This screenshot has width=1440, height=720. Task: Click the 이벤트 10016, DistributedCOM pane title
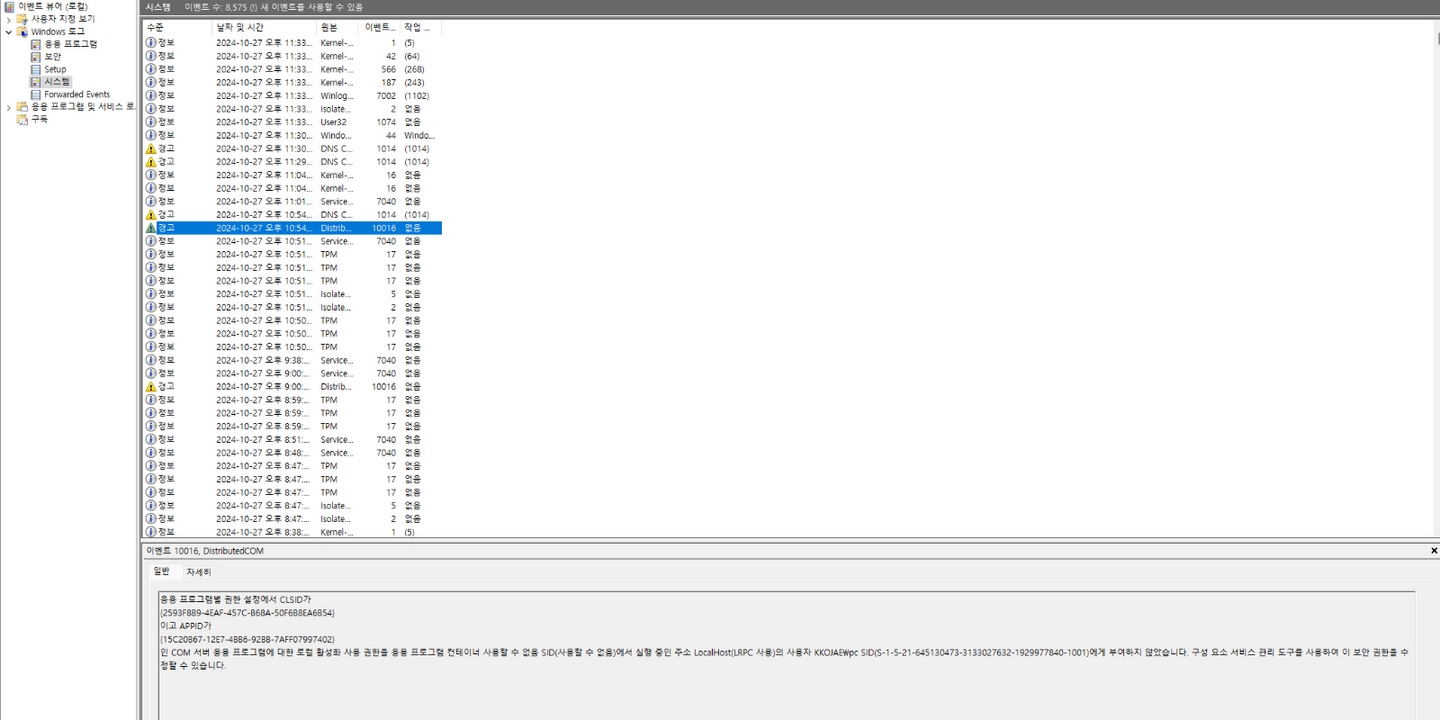pyautogui.click(x=205, y=551)
